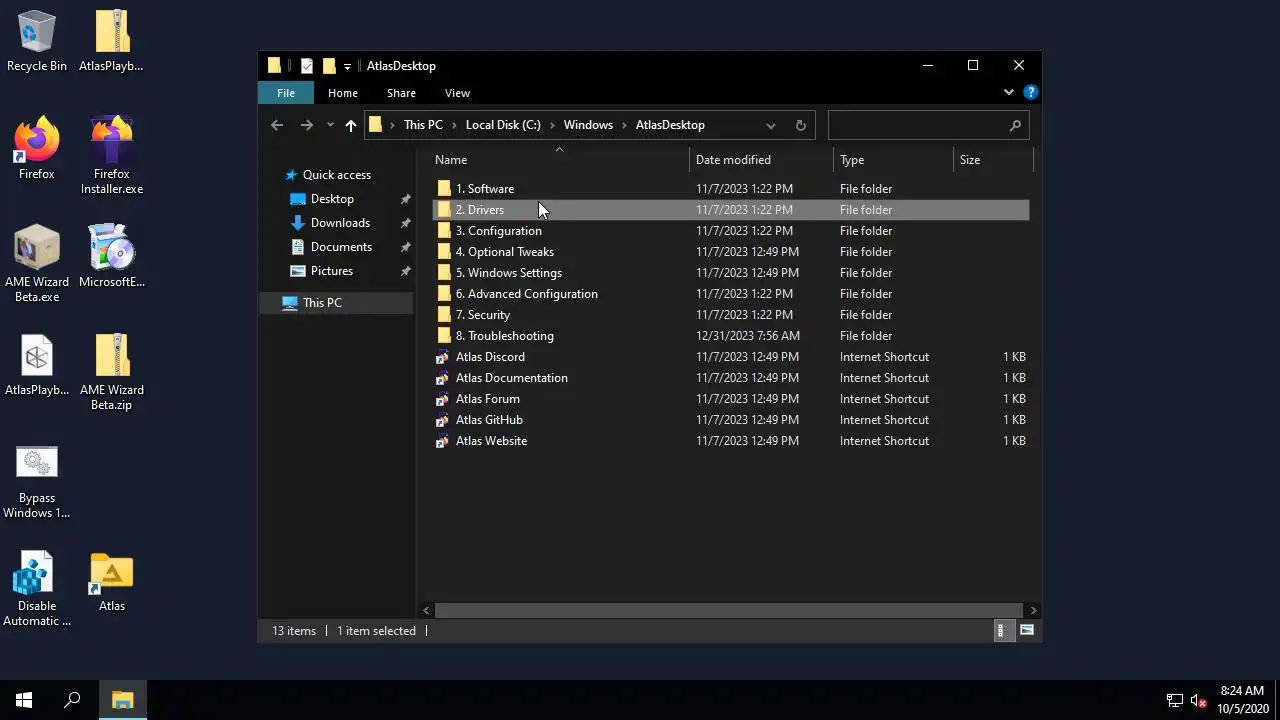Open the recent locations dropdown

pyautogui.click(x=330, y=125)
